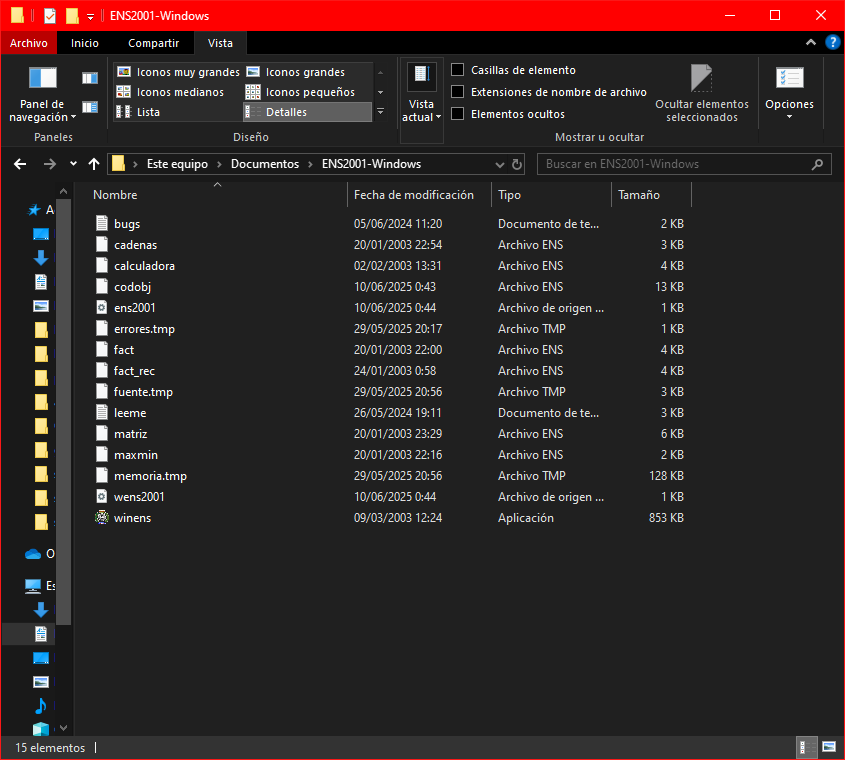Switch layout to Iconos pequeños

[x=301, y=92]
